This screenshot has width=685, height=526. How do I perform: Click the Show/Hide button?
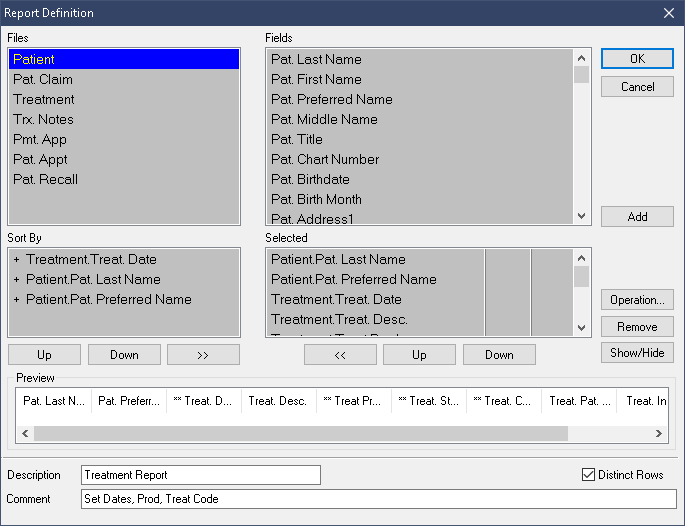tap(637, 353)
